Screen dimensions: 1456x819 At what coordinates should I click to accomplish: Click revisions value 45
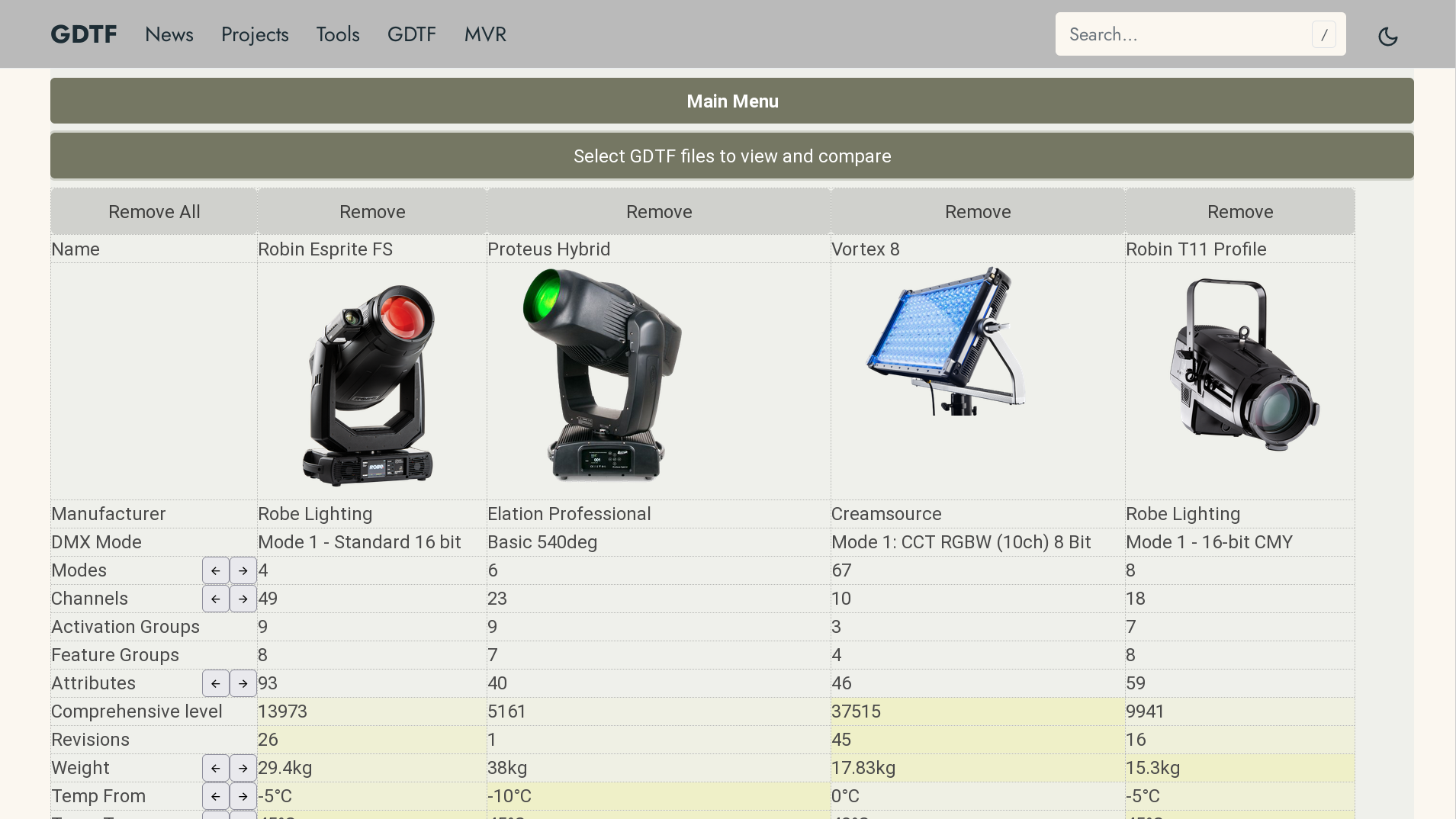(978, 740)
